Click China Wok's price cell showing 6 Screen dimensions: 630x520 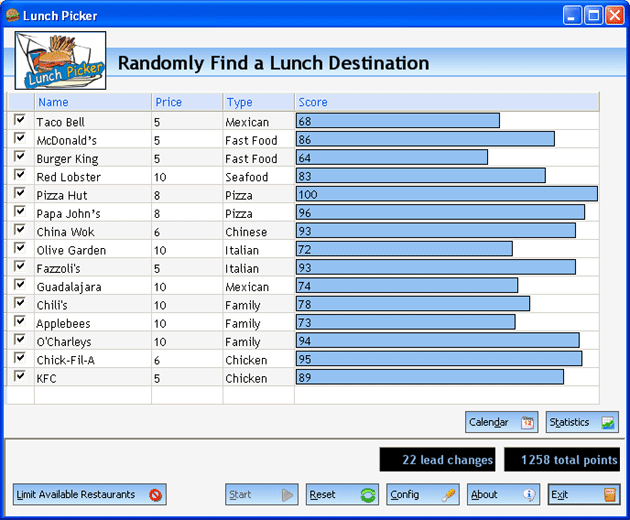pos(187,231)
